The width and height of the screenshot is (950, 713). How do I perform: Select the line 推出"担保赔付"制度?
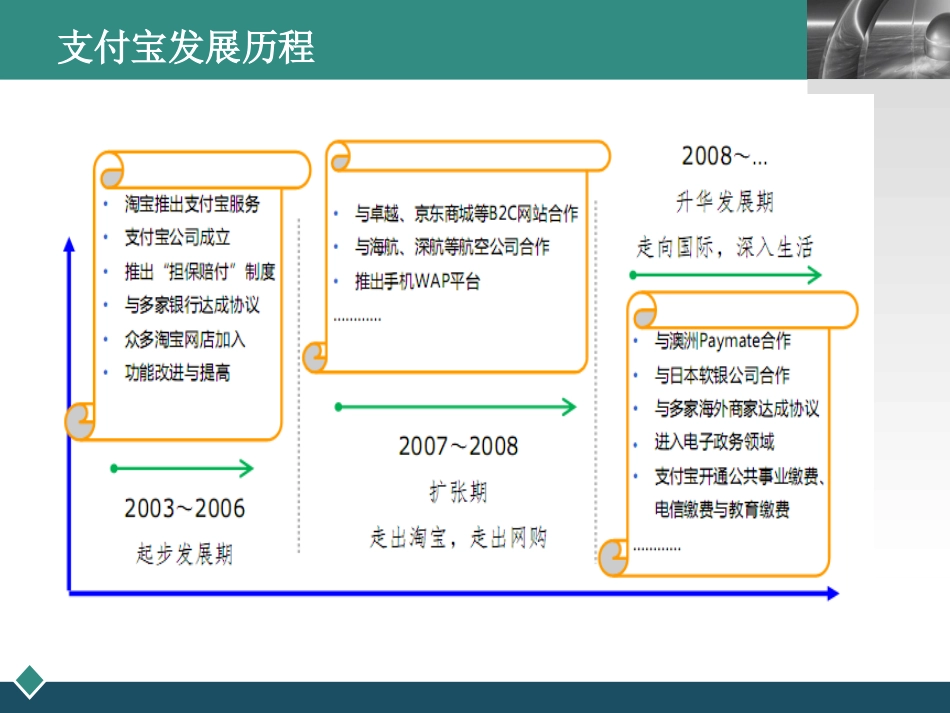point(200,271)
